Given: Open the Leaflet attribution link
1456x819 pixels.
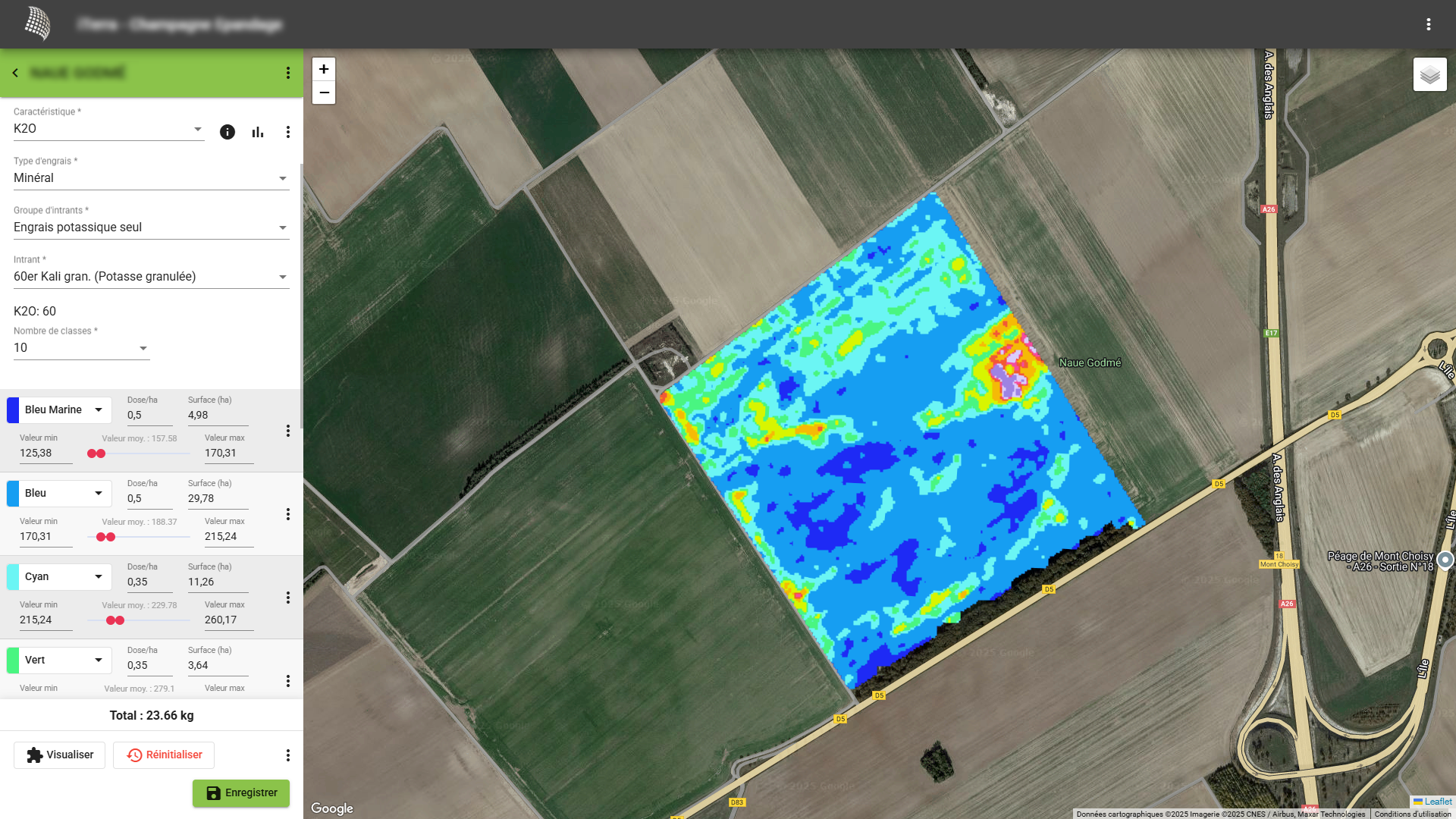Looking at the screenshot, I should [1437, 802].
